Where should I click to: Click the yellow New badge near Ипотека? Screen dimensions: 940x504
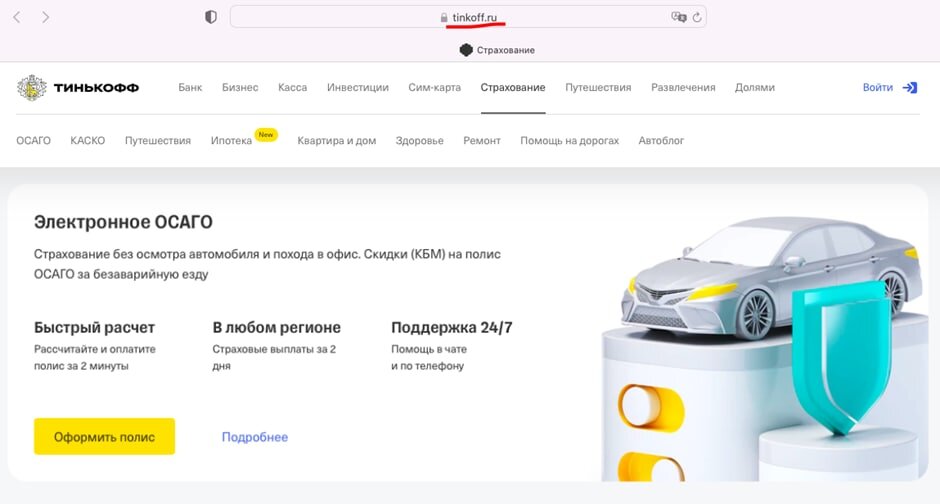(266, 135)
